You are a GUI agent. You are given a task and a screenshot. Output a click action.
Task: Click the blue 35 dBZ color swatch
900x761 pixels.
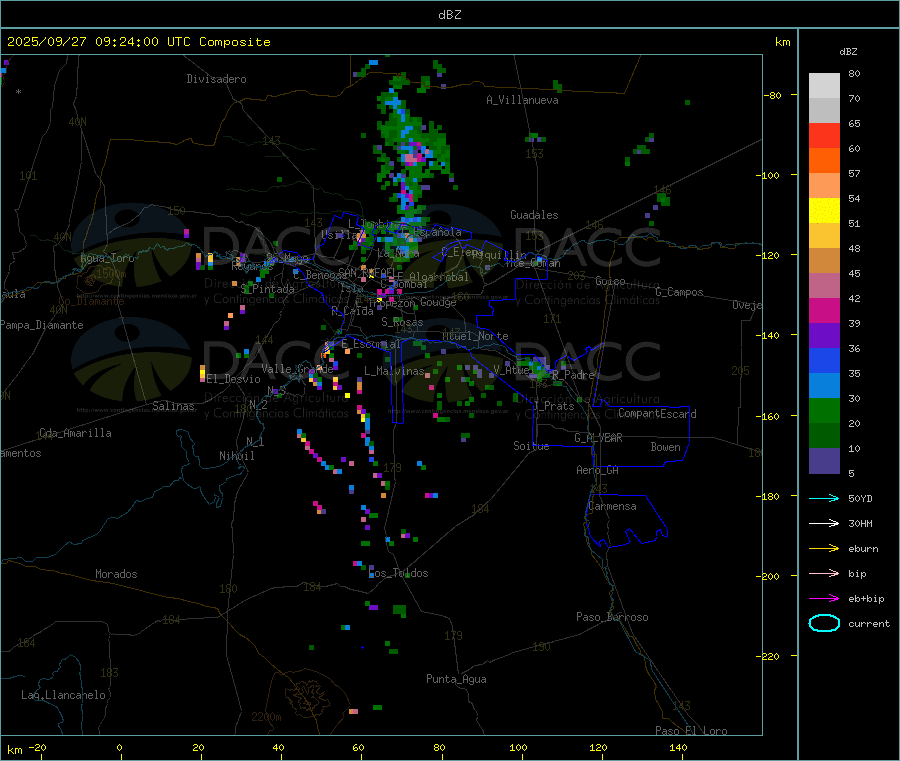point(824,360)
